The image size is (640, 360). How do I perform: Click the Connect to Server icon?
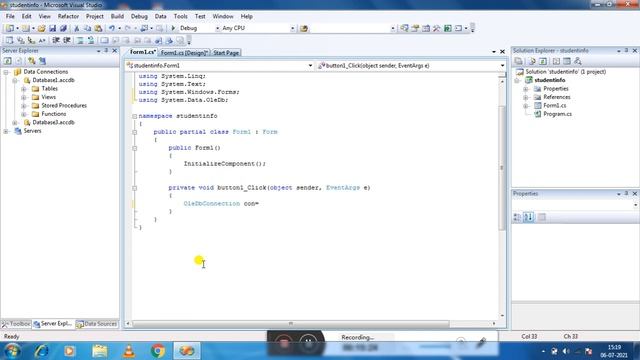(42, 61)
